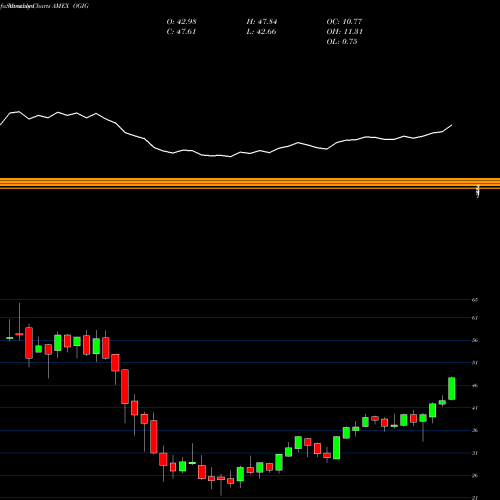Click the 56 price axis label

coord(475,340)
